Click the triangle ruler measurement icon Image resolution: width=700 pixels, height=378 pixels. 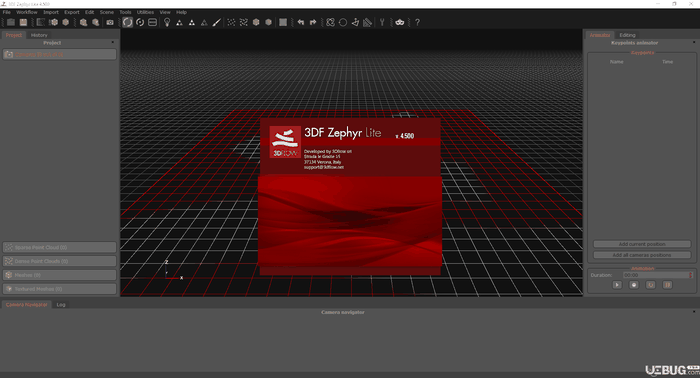pos(367,22)
